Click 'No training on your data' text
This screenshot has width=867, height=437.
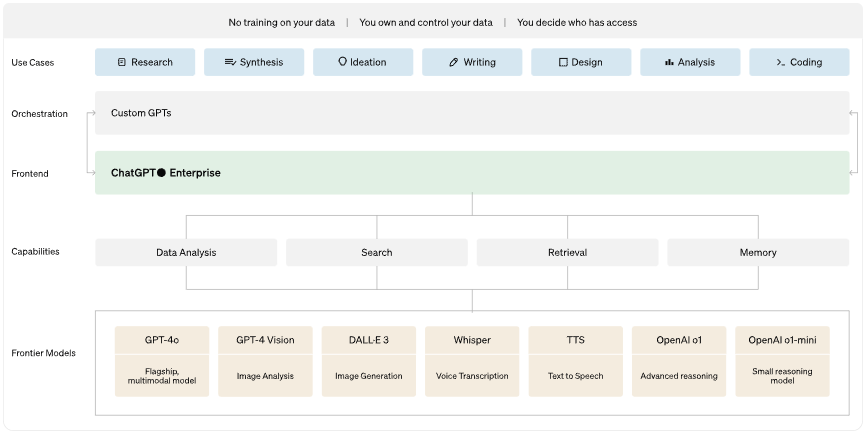281,23
